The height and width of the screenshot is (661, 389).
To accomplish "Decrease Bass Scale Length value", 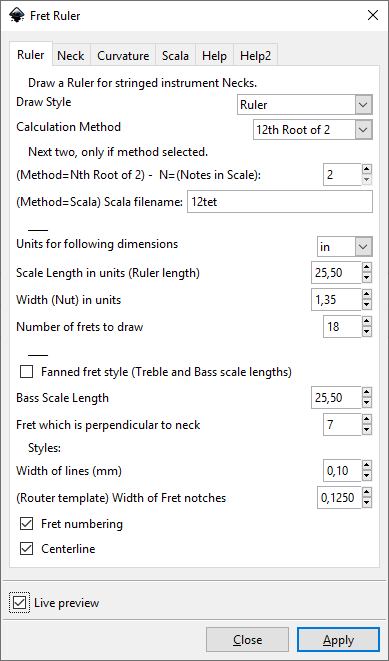I will point(367,403).
